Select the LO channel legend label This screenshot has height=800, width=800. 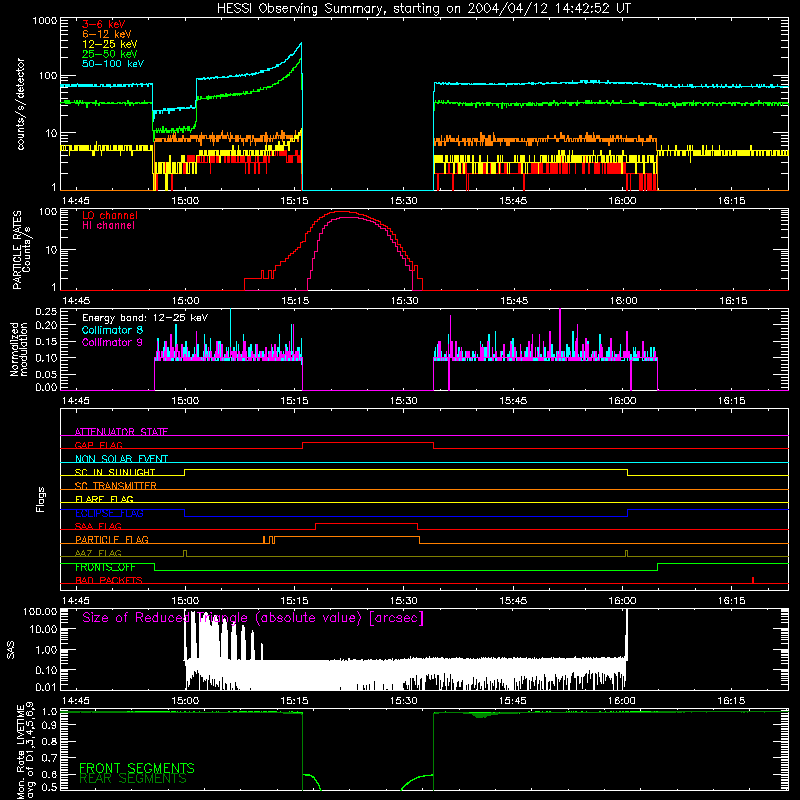(110, 215)
